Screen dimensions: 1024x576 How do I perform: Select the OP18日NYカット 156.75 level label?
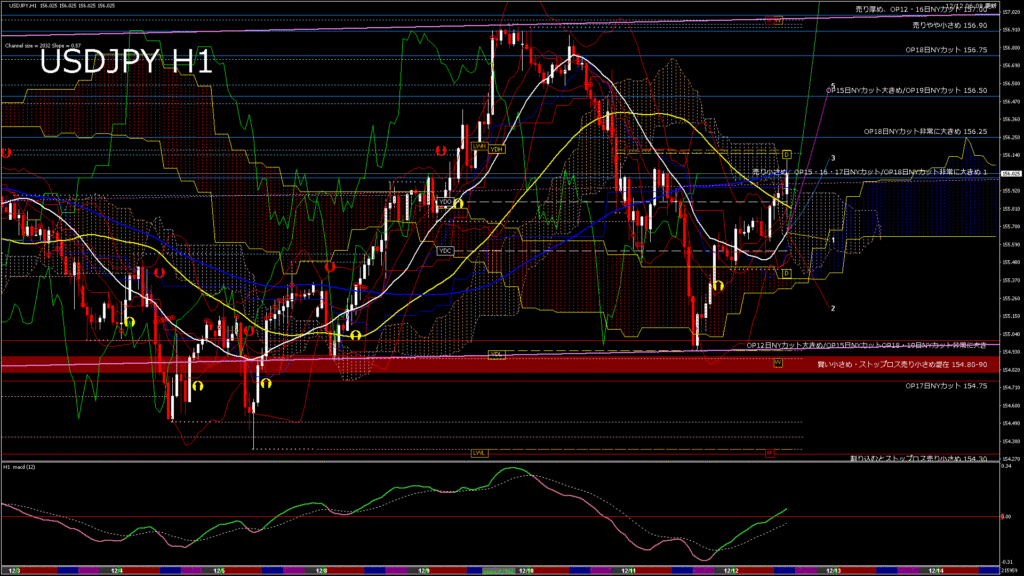(x=946, y=49)
